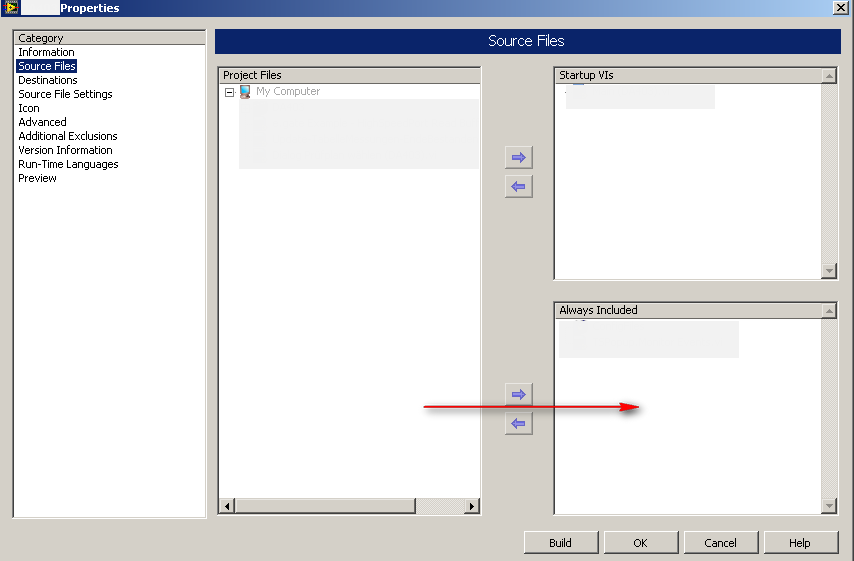Screen dimensions: 854x561
Task: Click Startup VIs scroll down arrow
Action: tap(829, 271)
